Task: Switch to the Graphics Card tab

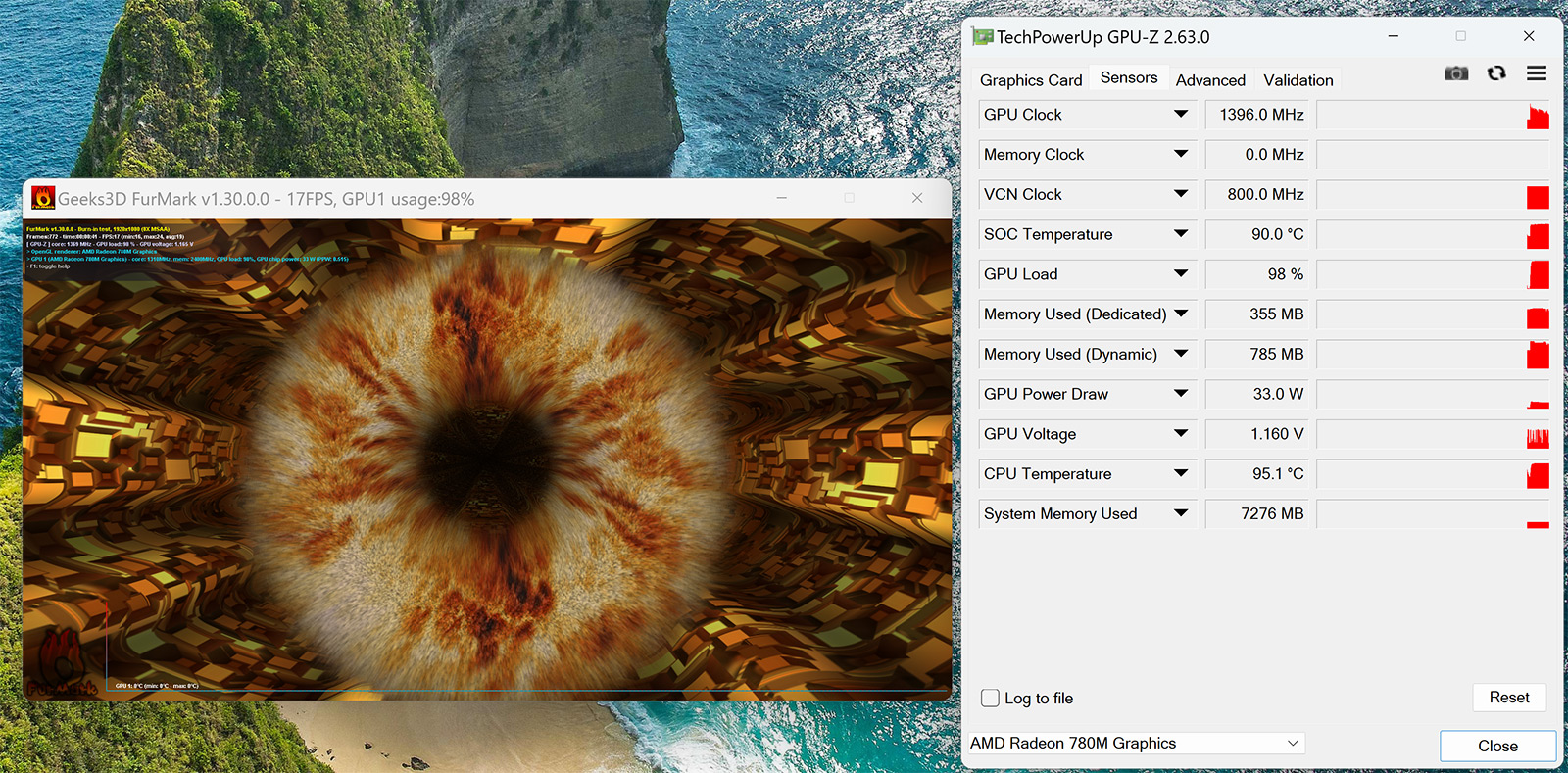Action: coord(1031,80)
